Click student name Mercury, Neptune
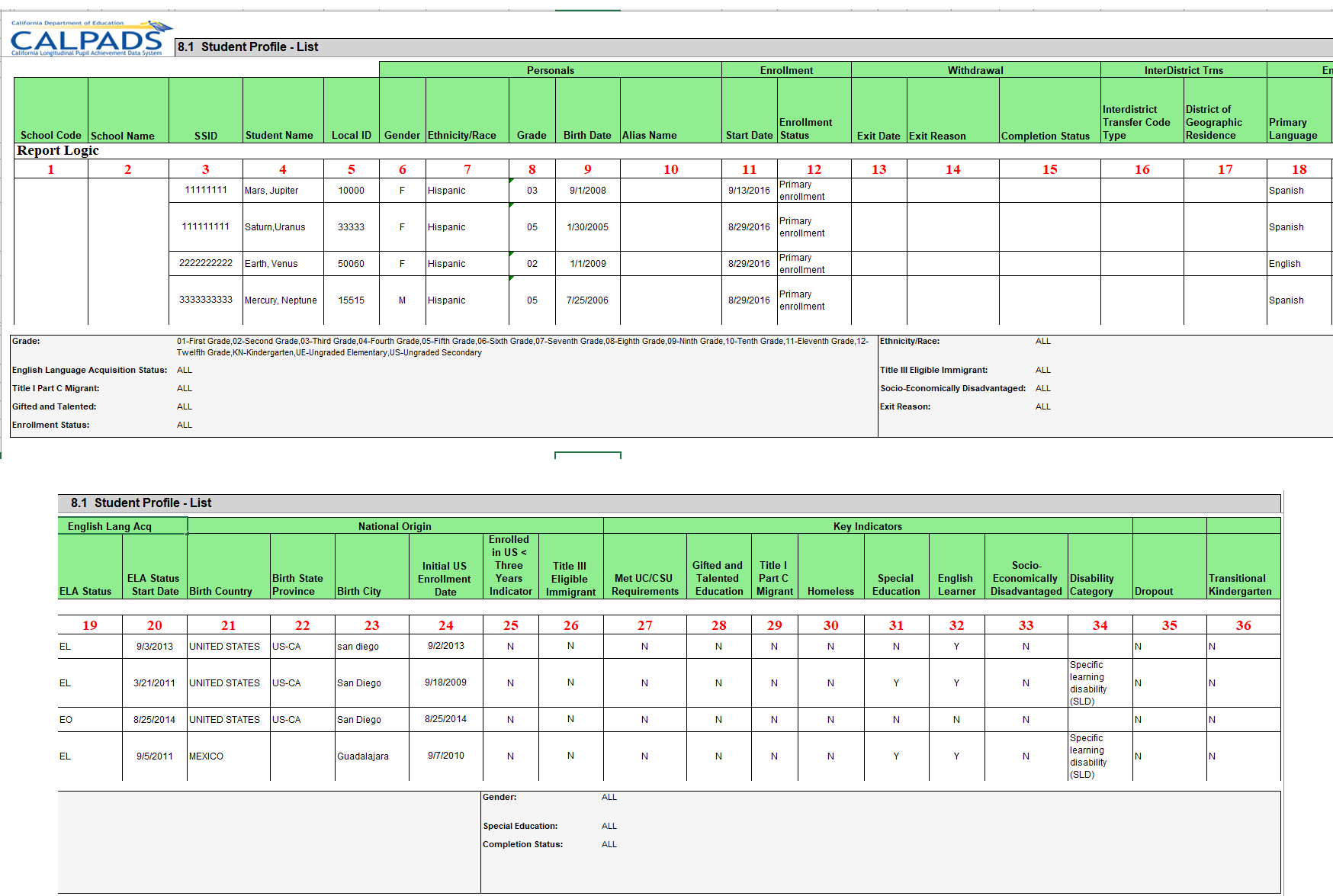This screenshot has height=896, width=1333. click(281, 300)
